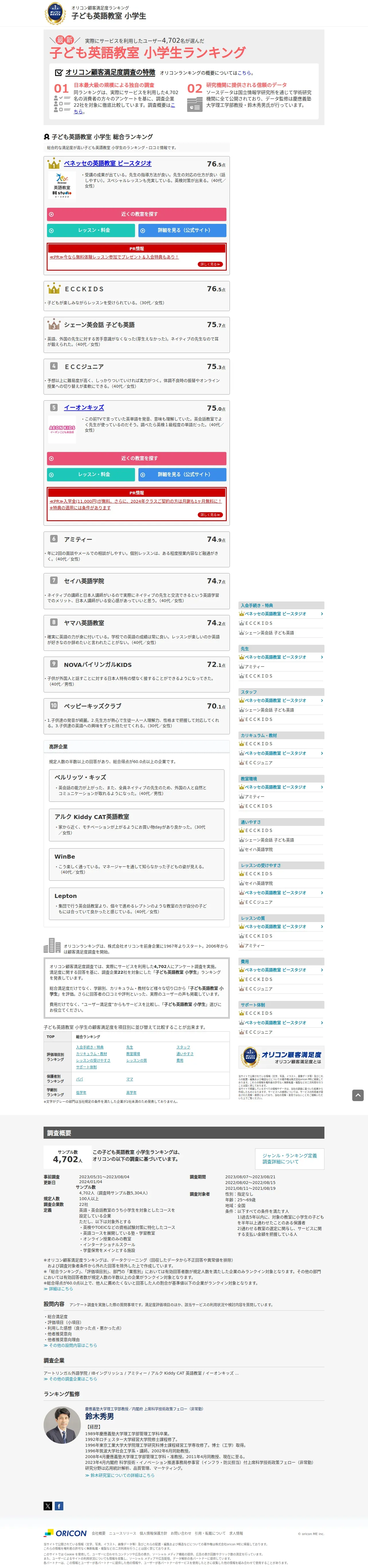368x1568 pixels.
Task: Expand Benesse's chevron under カリキュラム・教材 section
Action: tap(322, 753)
